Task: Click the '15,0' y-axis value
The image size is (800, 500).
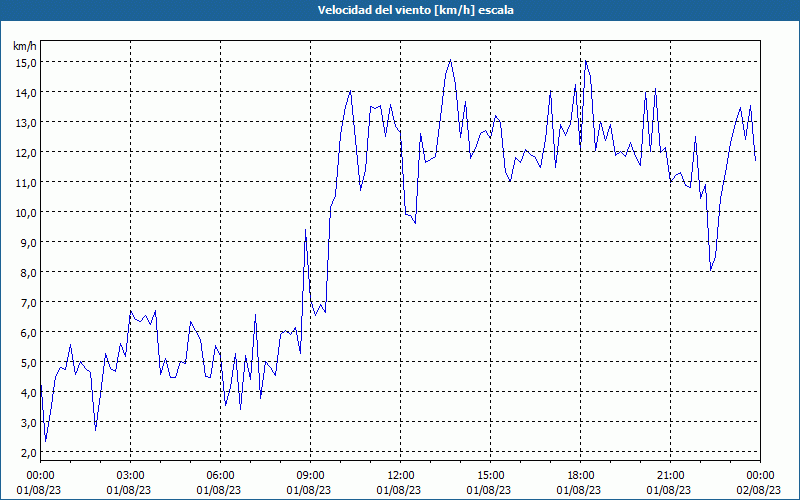Action: [26, 63]
